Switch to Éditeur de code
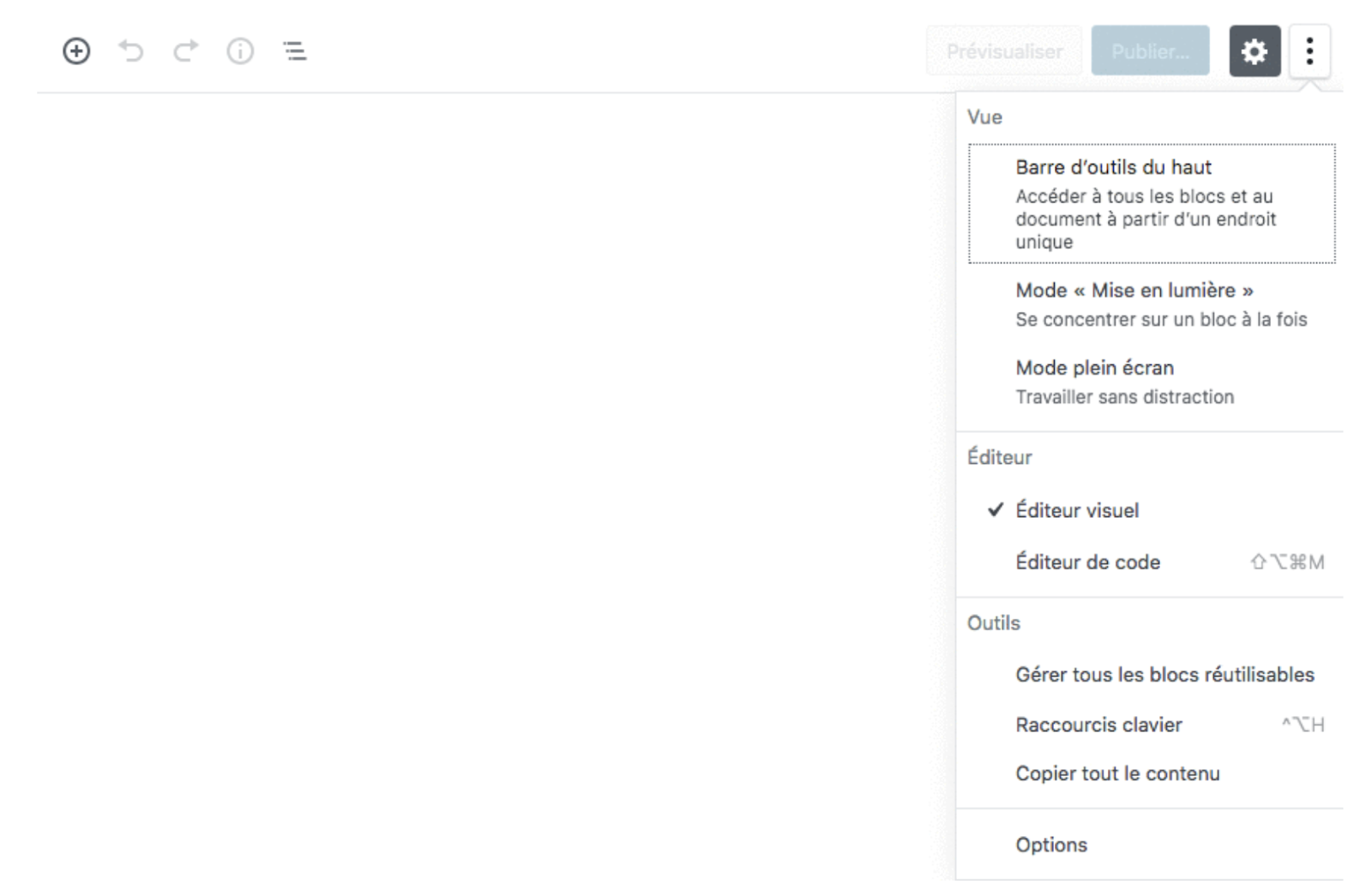Viewport: 1372px width, 884px height. coord(1087,562)
